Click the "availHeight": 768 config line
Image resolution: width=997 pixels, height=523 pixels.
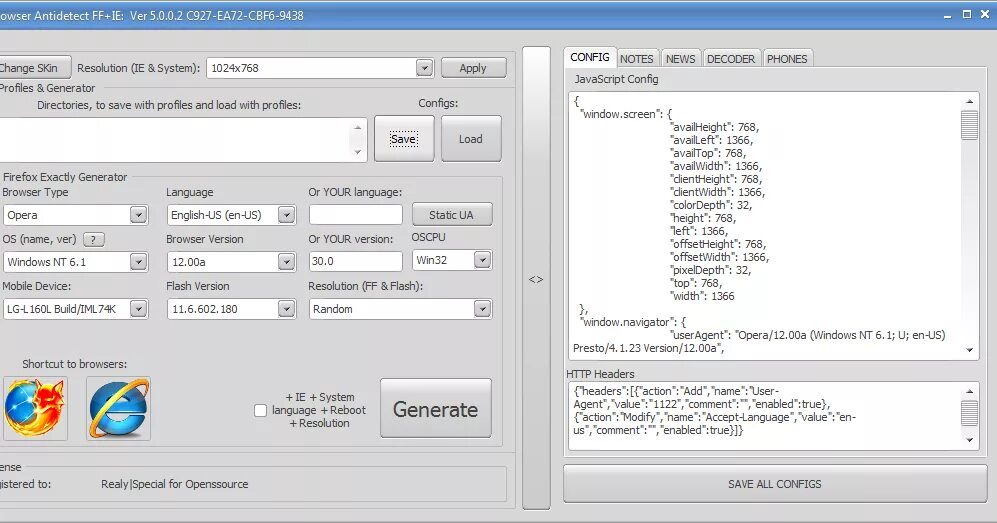coord(715,127)
